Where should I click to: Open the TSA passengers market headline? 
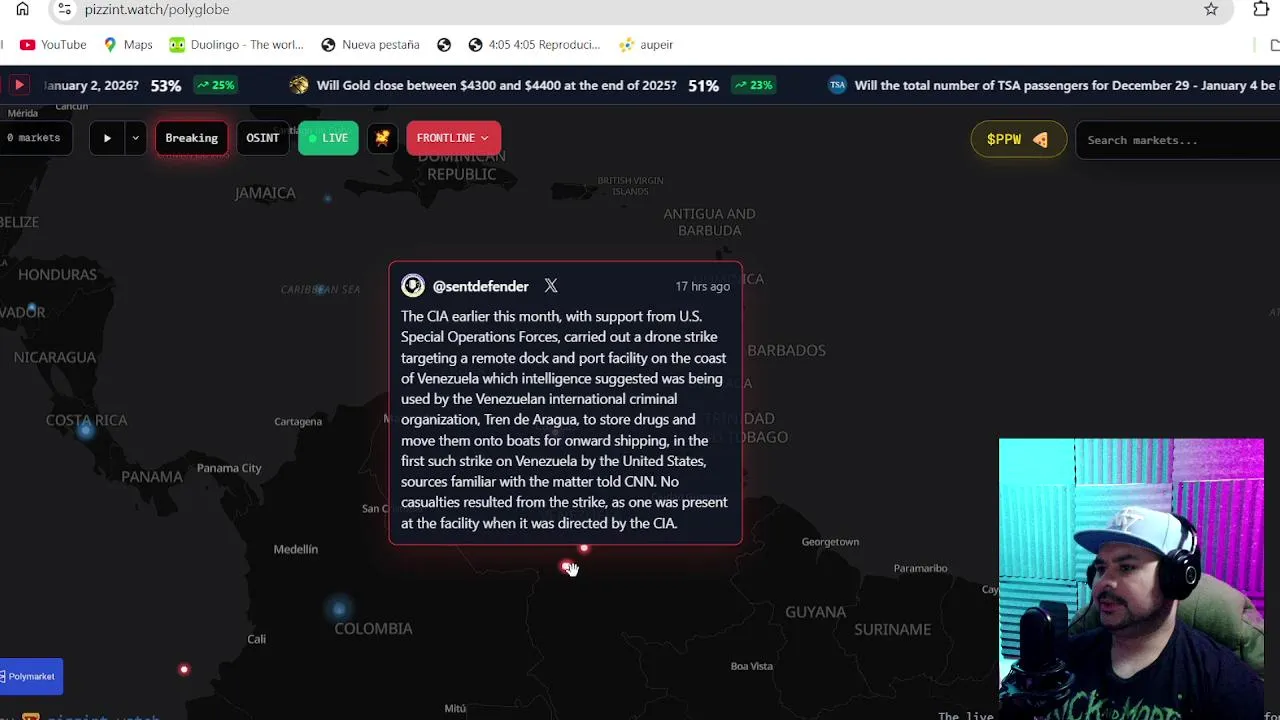pyautogui.click(x=1067, y=85)
